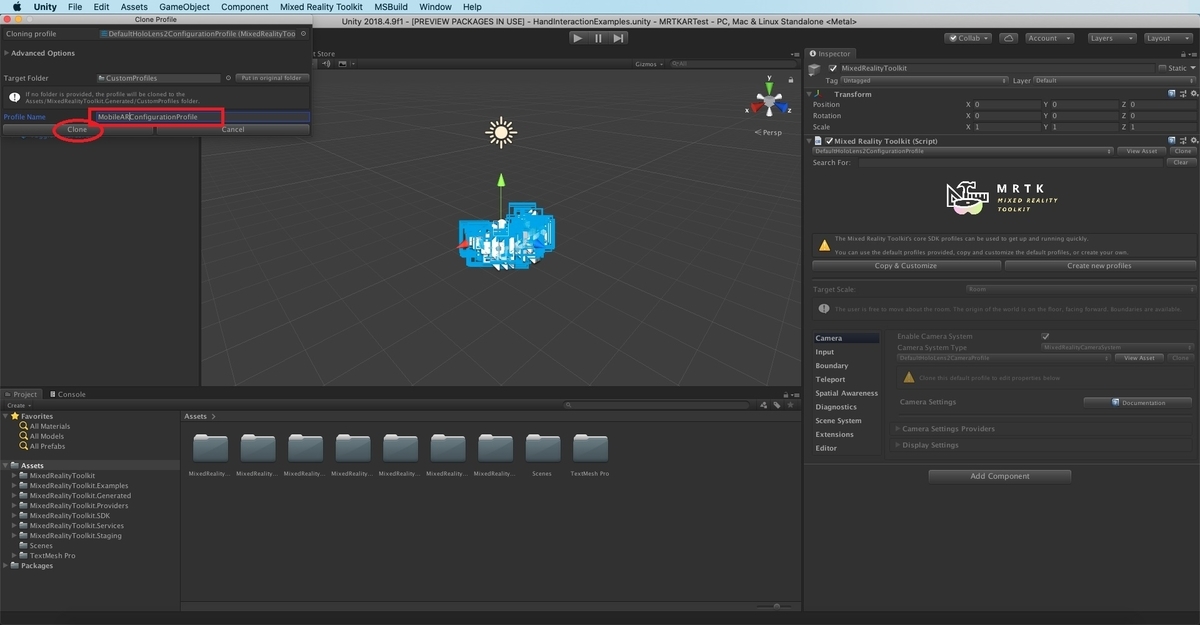1200x625 pixels.
Task: Open DefaultHoloLens2CameraProfile dropdown
Action: 1004,358
